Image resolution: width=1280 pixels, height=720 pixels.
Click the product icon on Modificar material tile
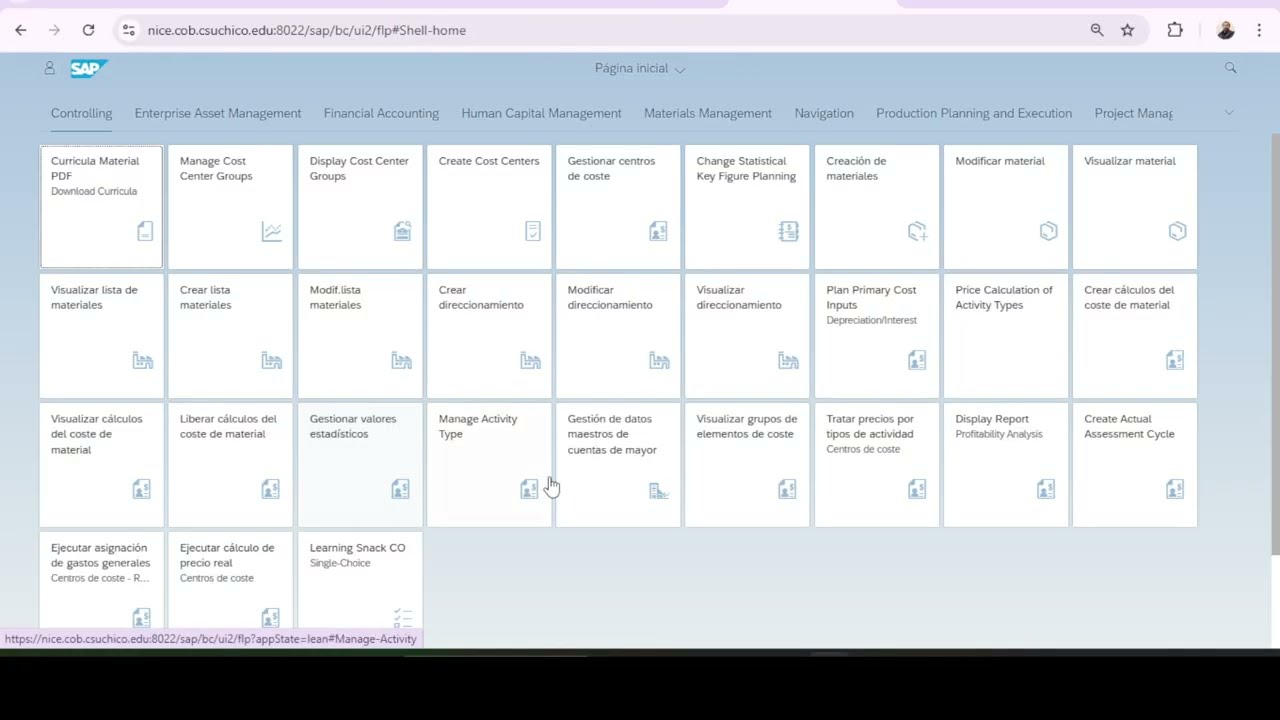[x=1048, y=232]
